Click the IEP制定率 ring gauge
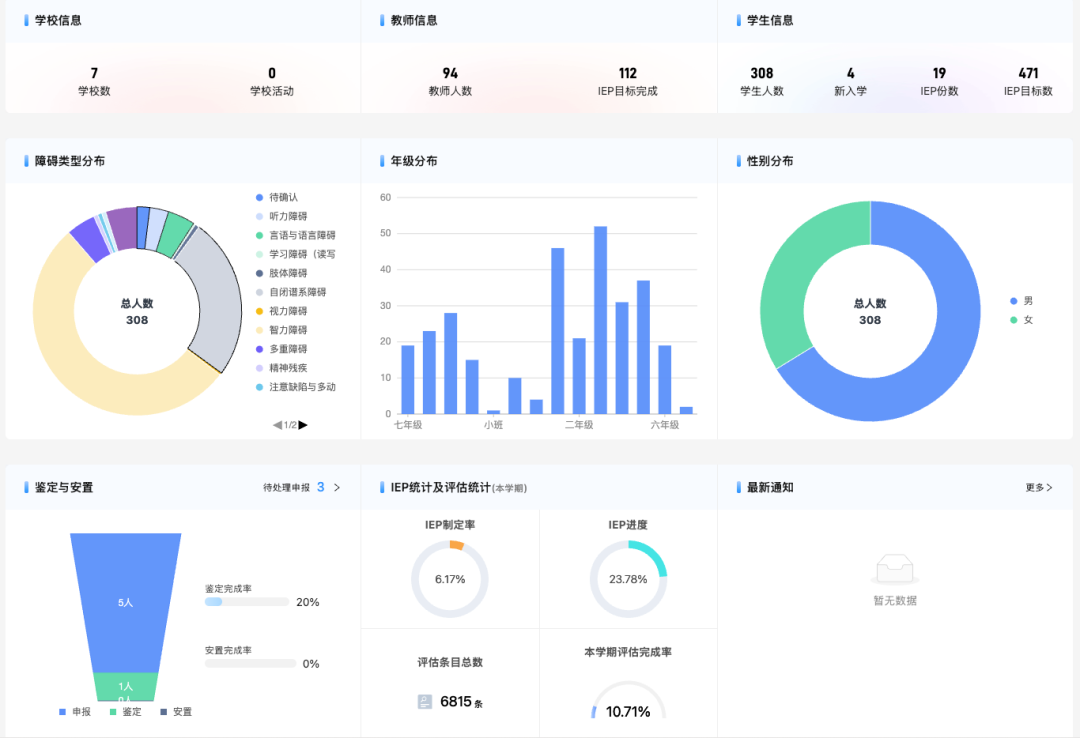Screen dimensions: 1080x738 pyautogui.click(x=450, y=579)
